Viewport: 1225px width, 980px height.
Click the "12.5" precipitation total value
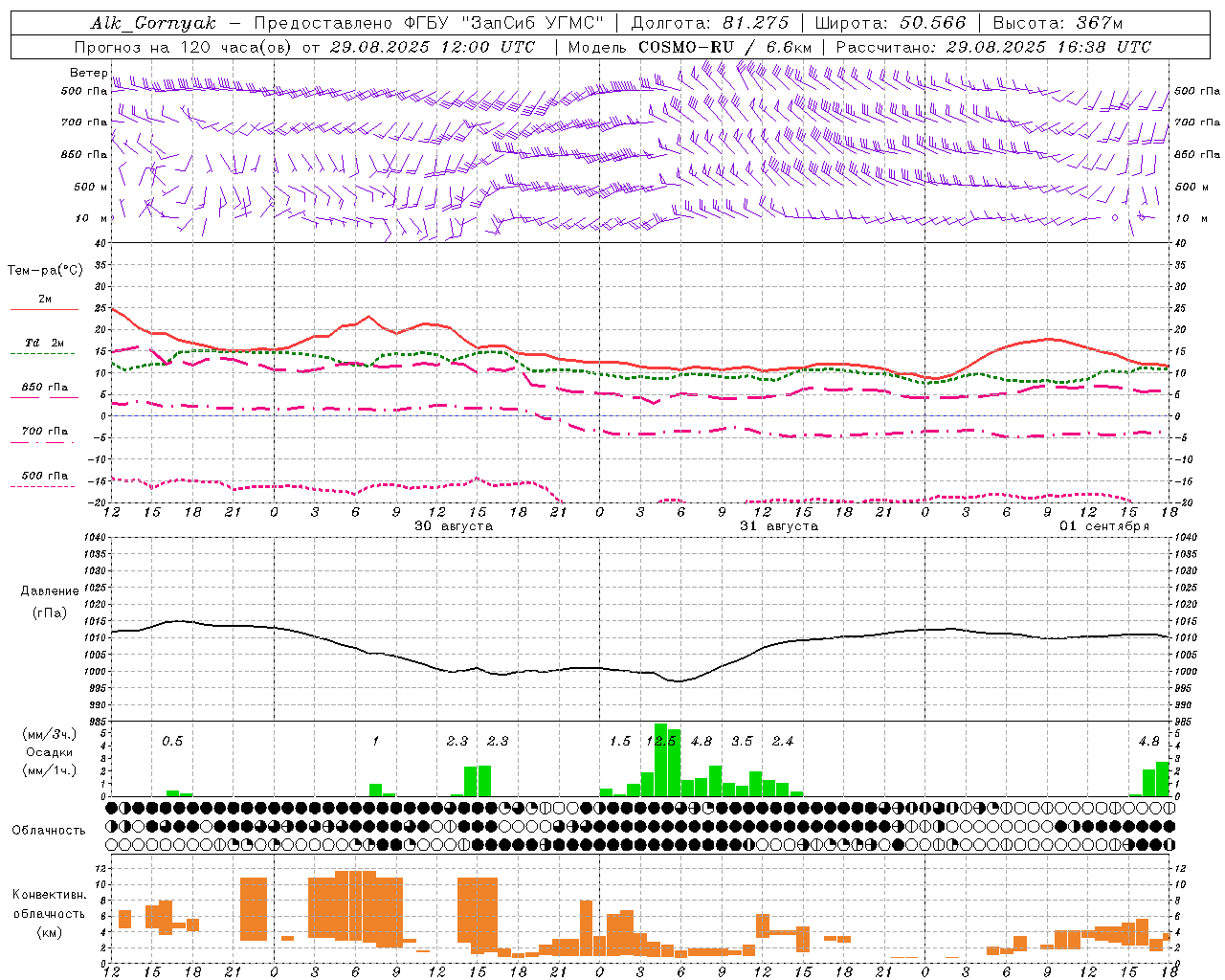[661, 741]
